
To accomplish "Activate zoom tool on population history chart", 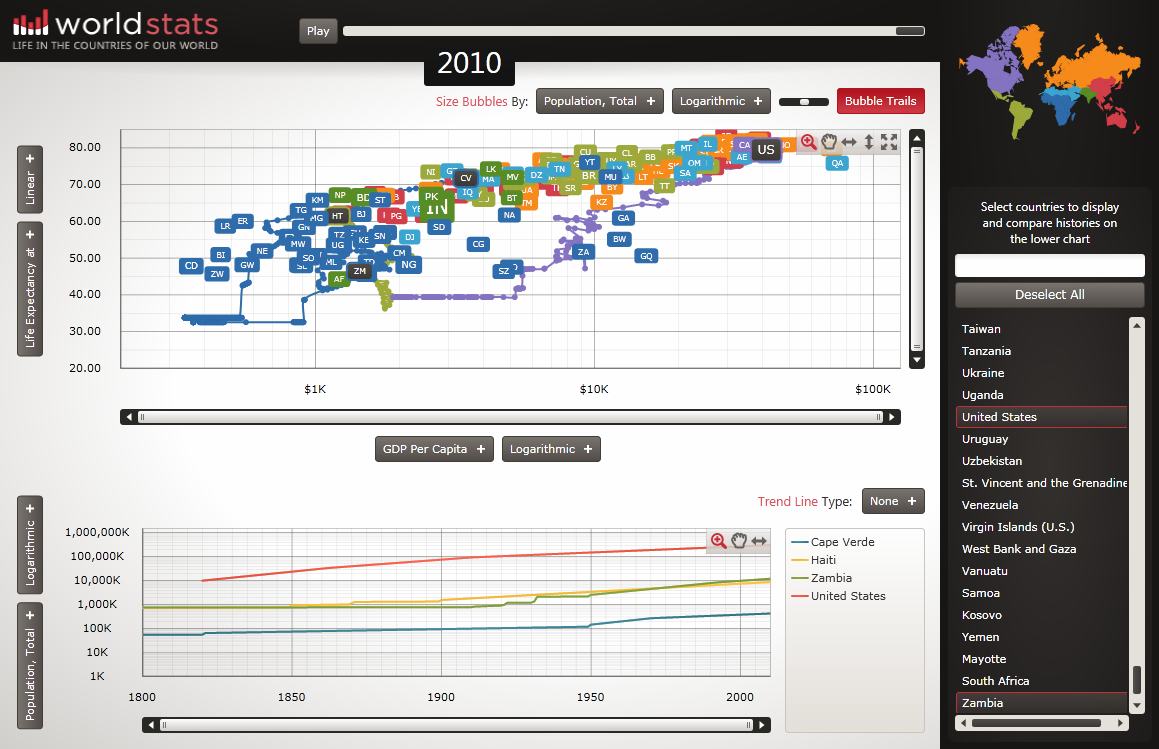I will [x=718, y=540].
